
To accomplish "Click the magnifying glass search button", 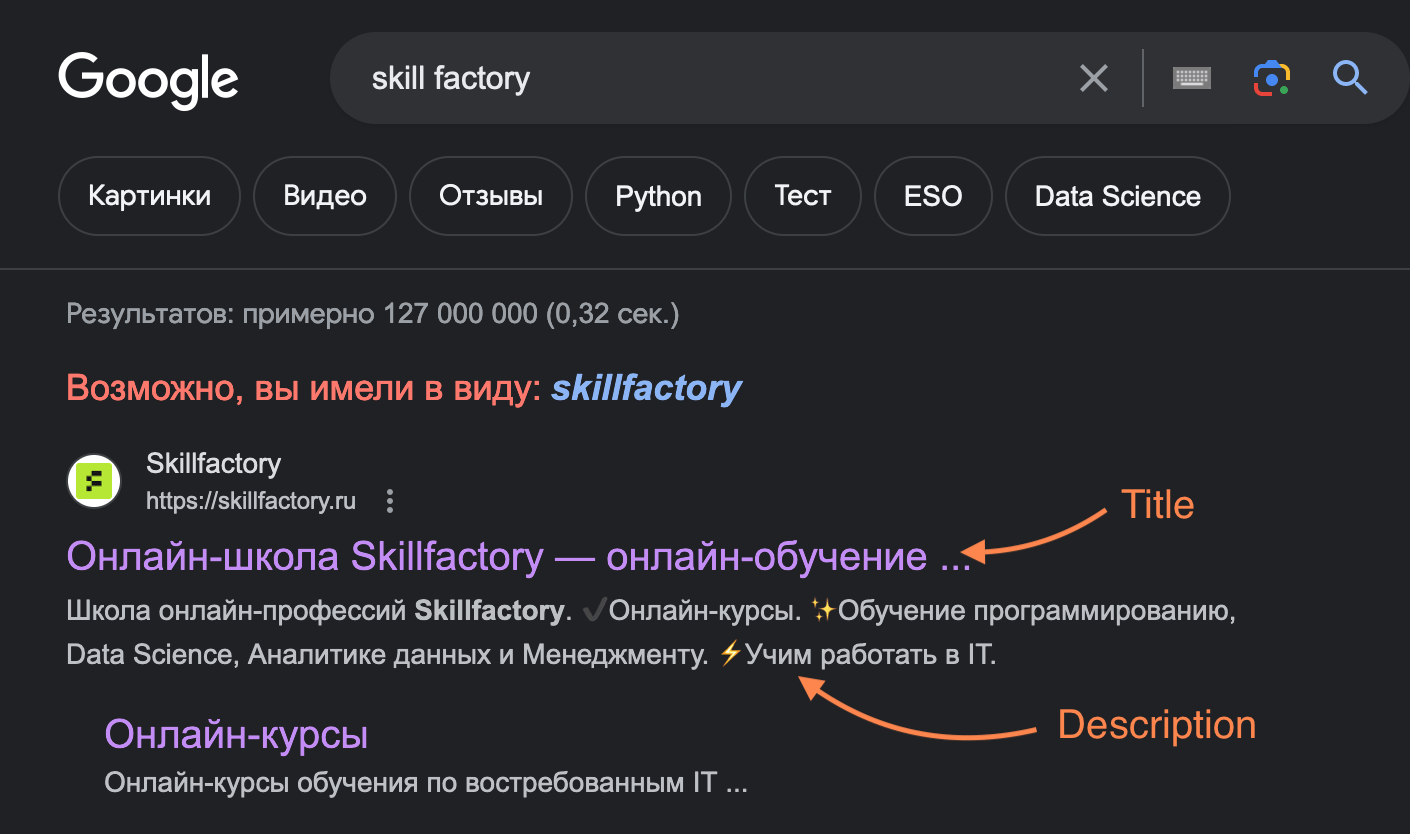I will tap(1350, 77).
